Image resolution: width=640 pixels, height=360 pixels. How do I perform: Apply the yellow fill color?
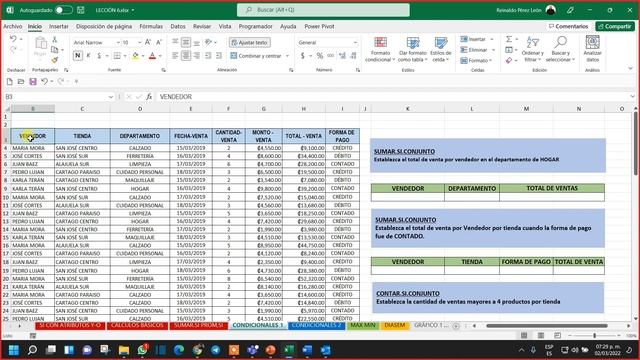click(135, 56)
